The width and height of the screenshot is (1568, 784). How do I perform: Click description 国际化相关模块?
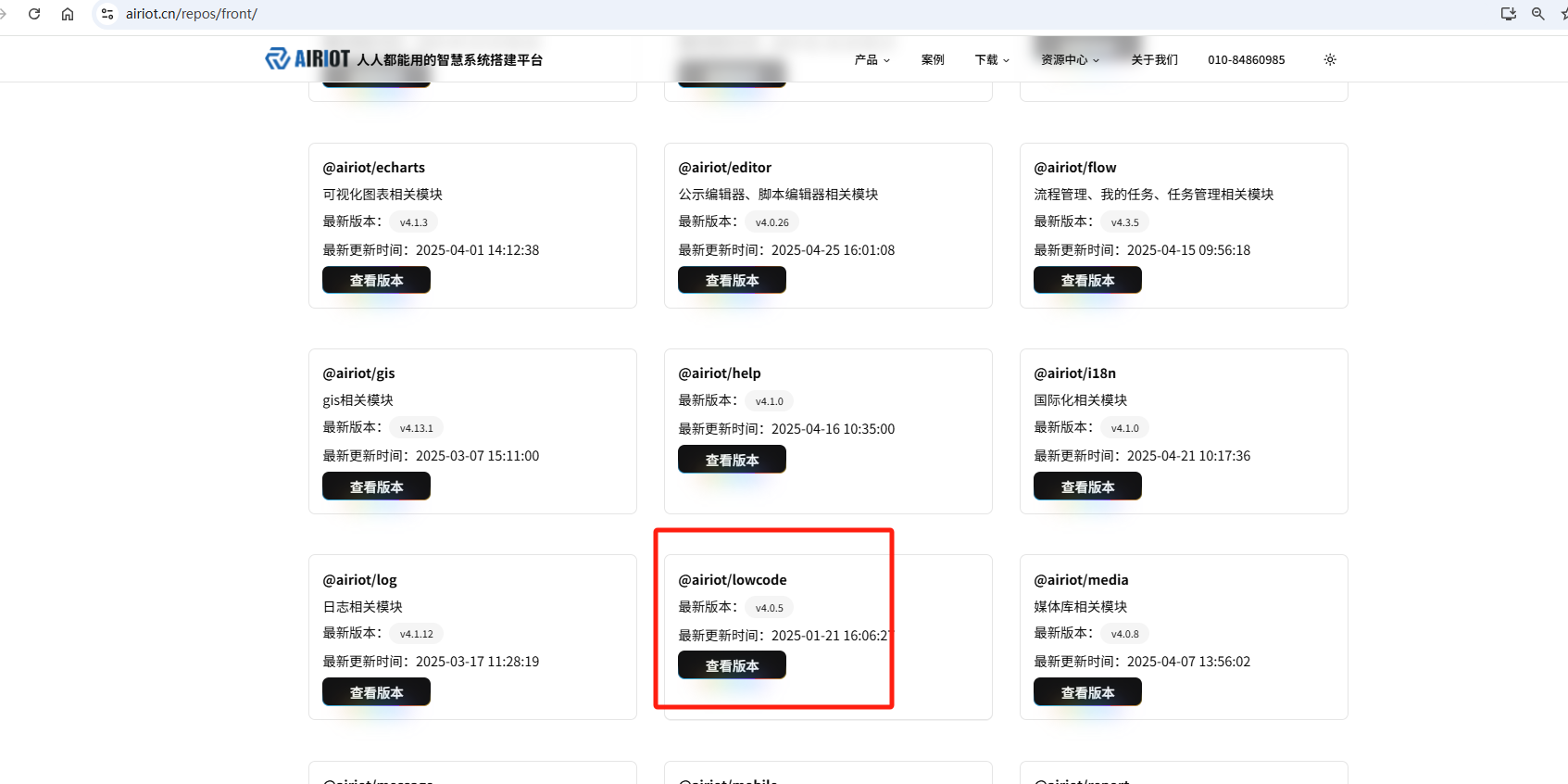[1080, 400]
